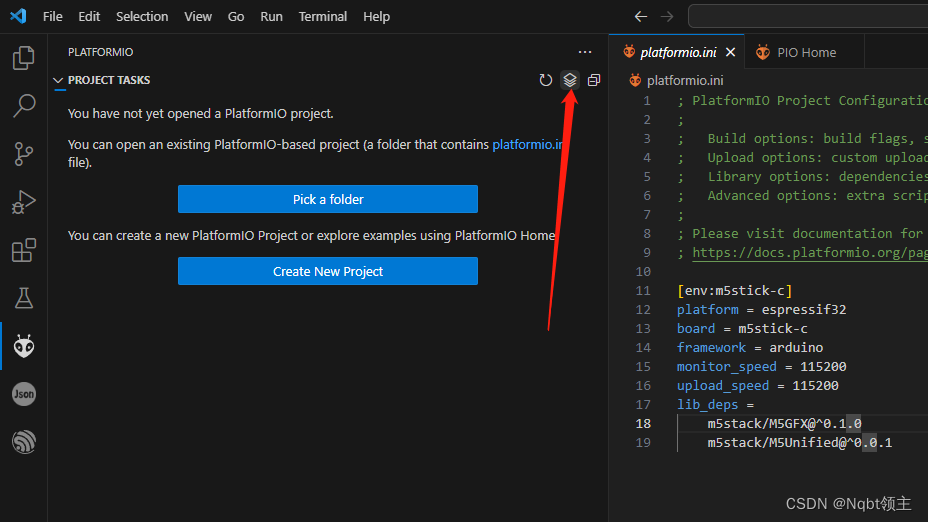Toggle grouped tasks layers icon
The width and height of the screenshot is (928, 522).
point(569,80)
